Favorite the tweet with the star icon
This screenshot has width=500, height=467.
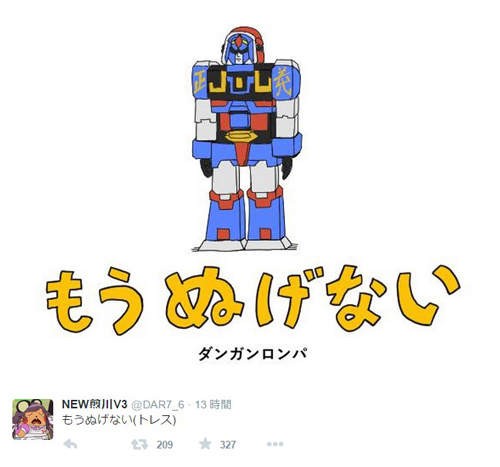point(205,444)
